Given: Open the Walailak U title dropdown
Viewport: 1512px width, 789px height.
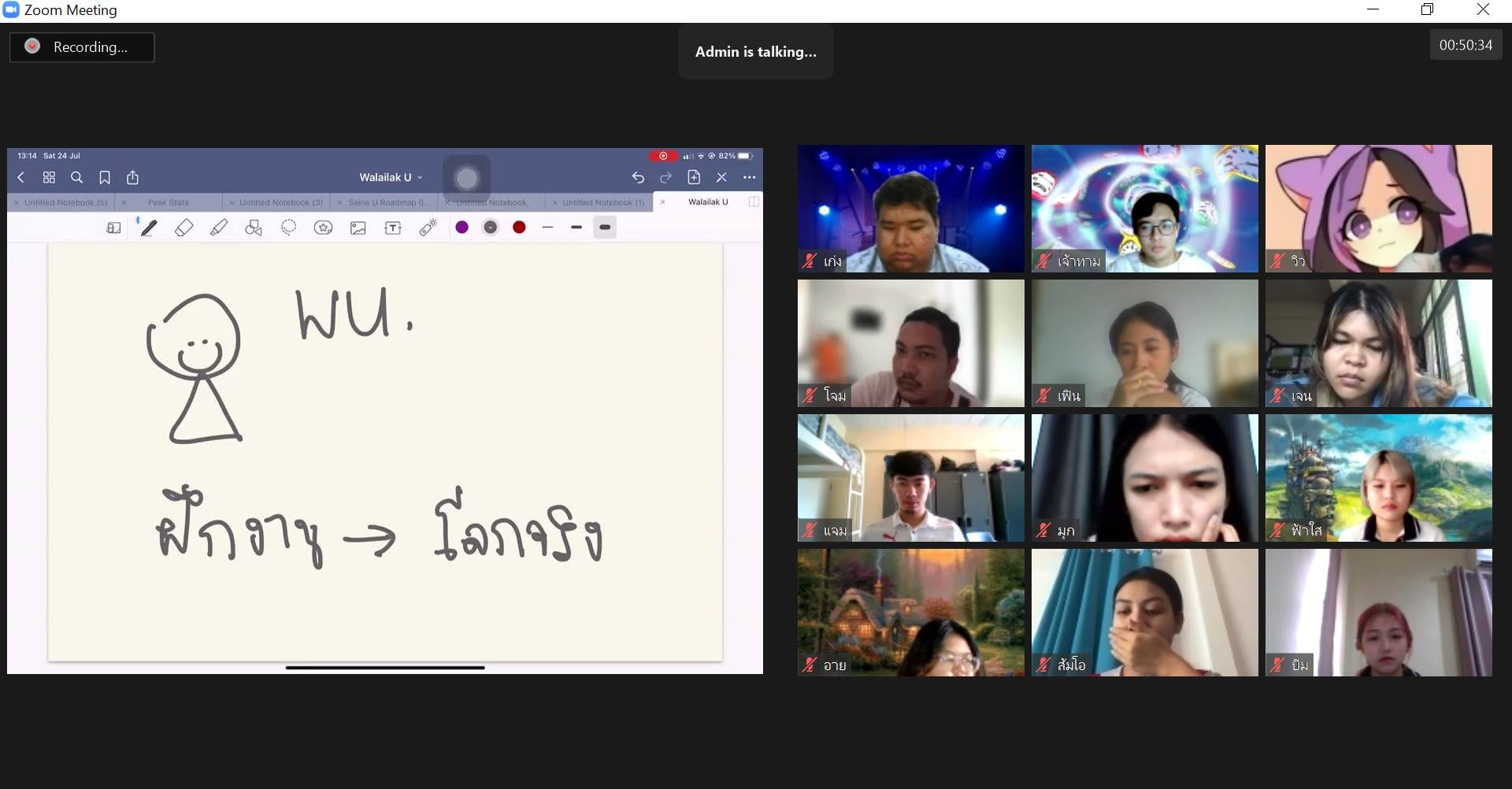Looking at the screenshot, I should click(391, 177).
